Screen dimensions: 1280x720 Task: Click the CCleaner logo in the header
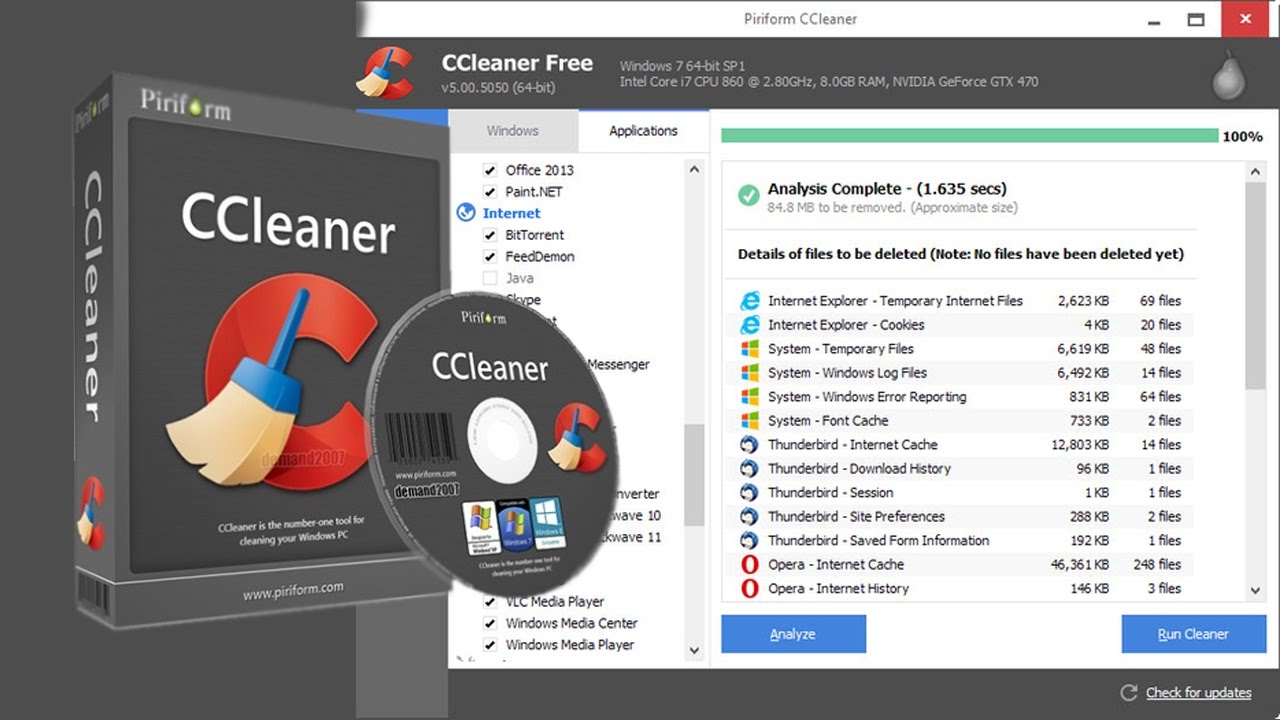(x=384, y=72)
